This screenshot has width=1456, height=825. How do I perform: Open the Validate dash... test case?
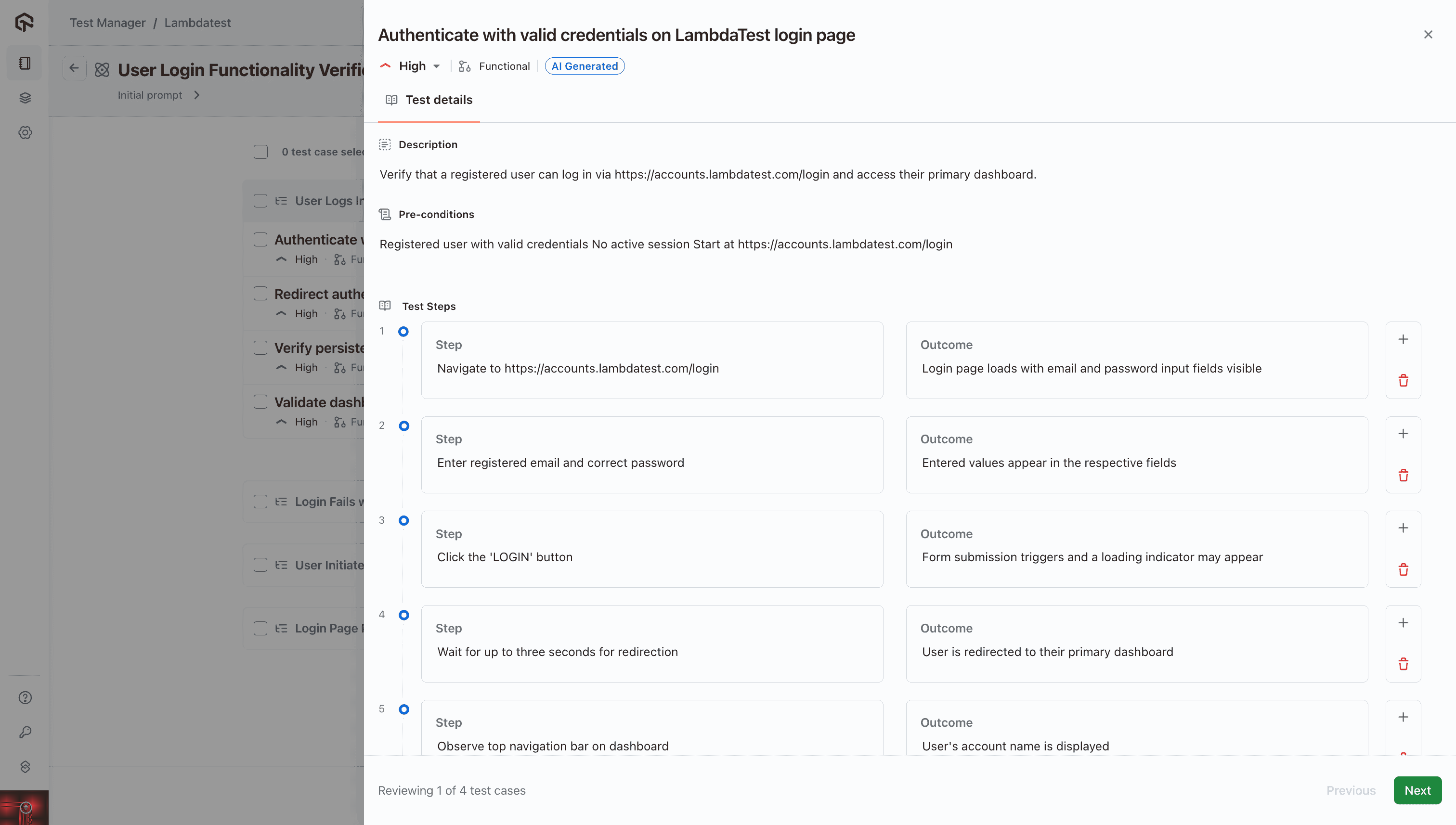coord(319,402)
